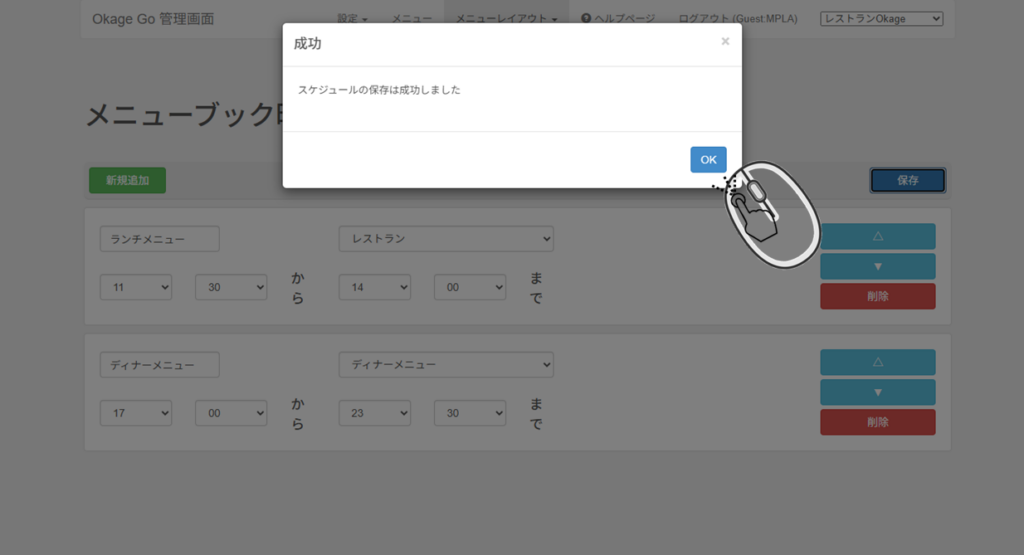This screenshot has height=555, width=1024.
Task: Move ランチメニュー schedule down with ▼
Action: coord(877,266)
